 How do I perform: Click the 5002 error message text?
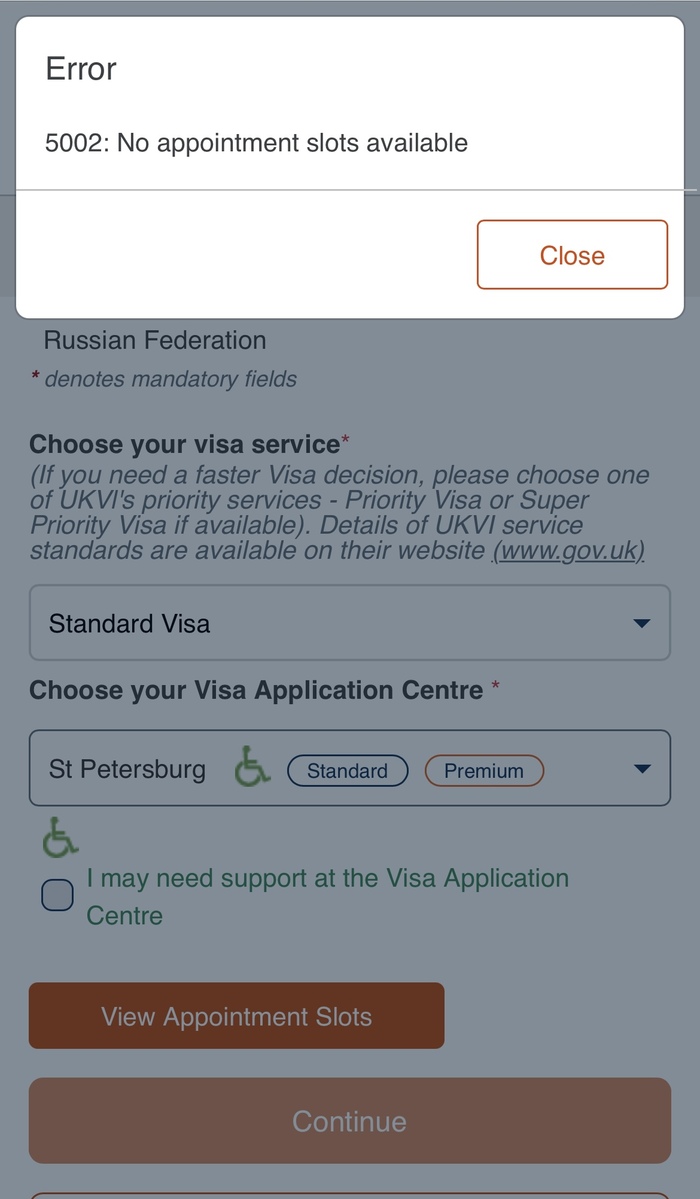tap(257, 143)
